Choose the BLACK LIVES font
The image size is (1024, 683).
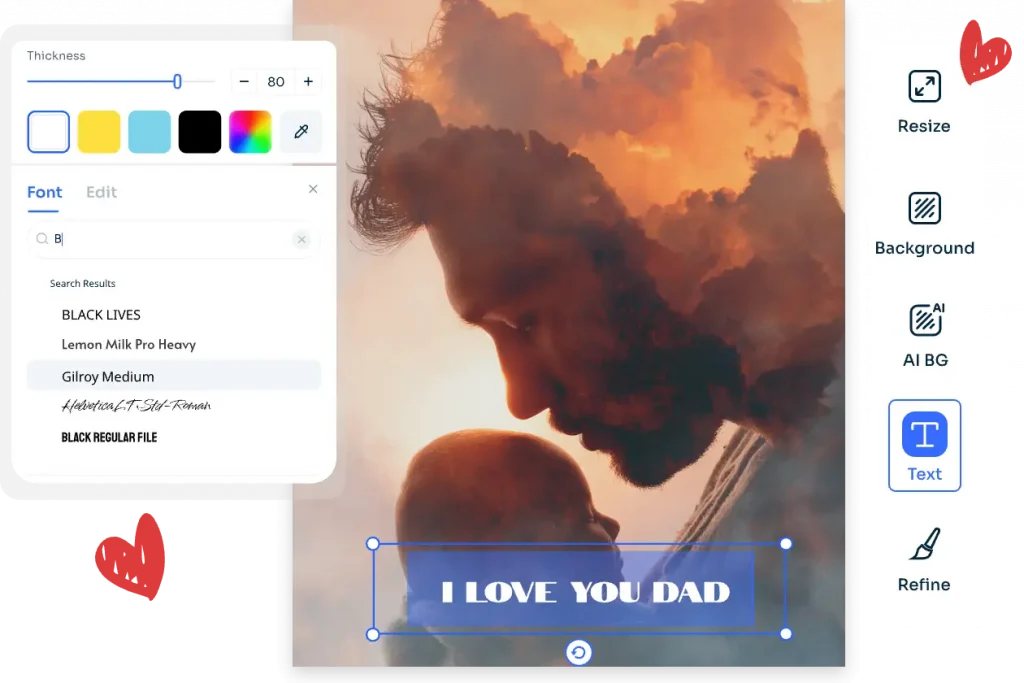101,314
